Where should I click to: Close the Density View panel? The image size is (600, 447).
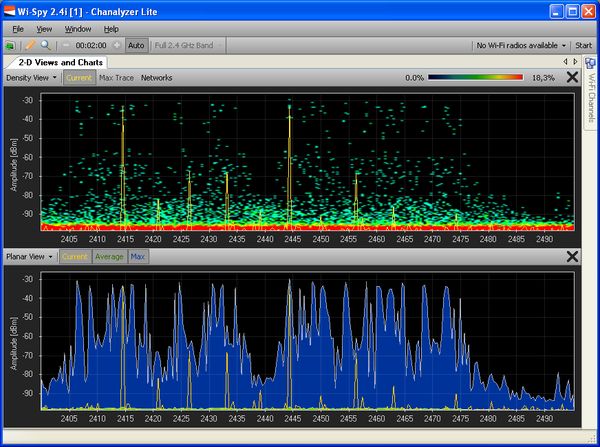[572, 77]
